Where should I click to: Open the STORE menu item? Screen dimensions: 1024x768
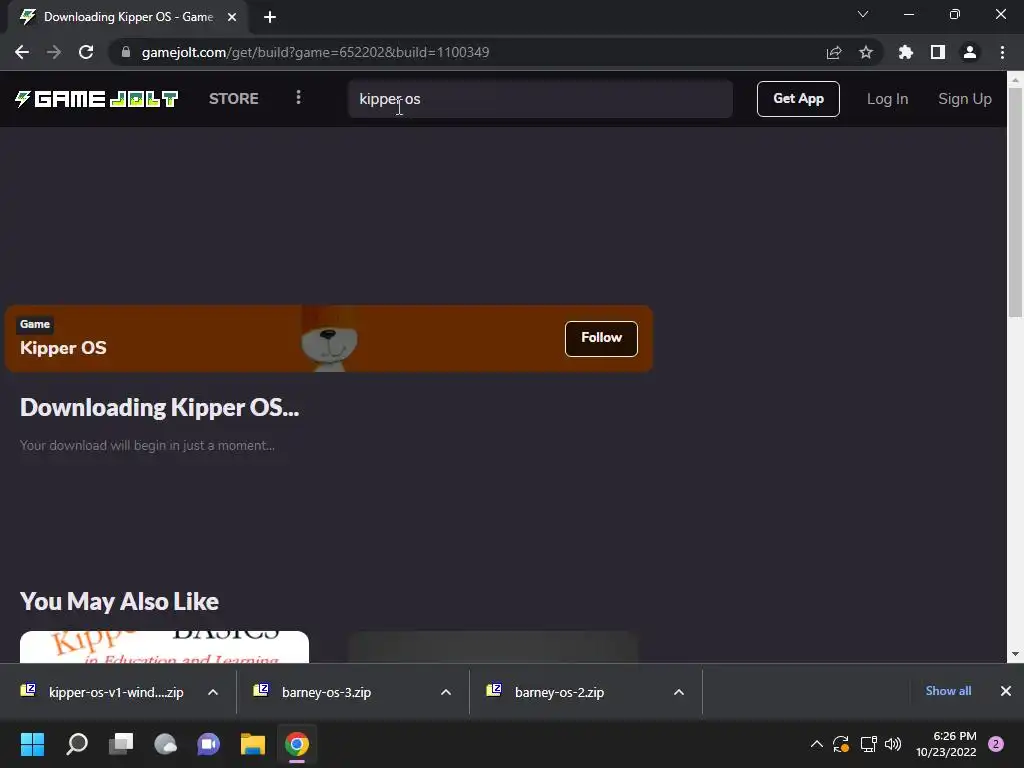click(x=234, y=99)
